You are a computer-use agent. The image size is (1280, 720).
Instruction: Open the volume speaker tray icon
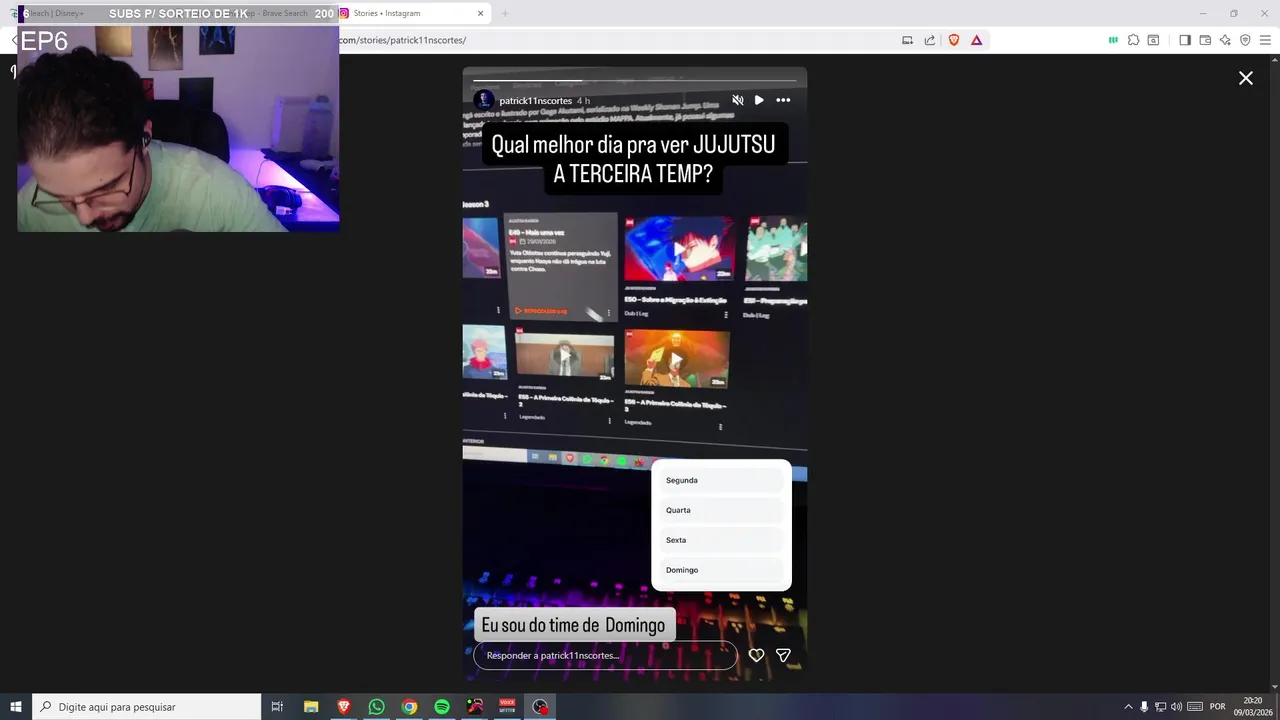tap(1176, 707)
